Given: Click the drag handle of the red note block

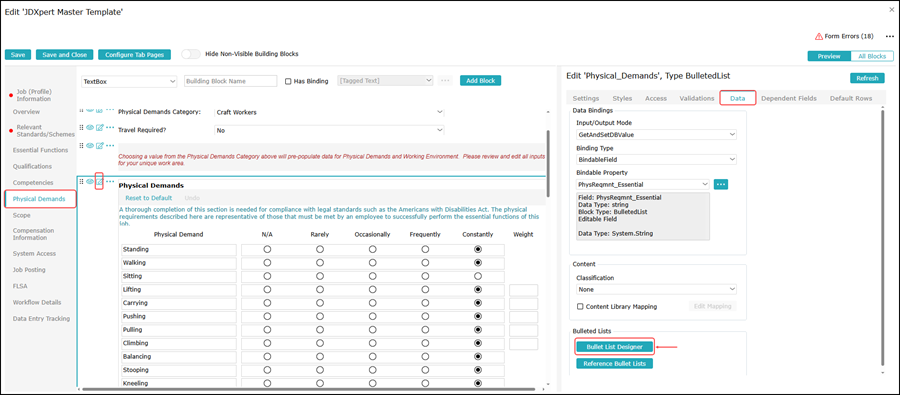Looking at the screenshot, I should click(x=81, y=146).
